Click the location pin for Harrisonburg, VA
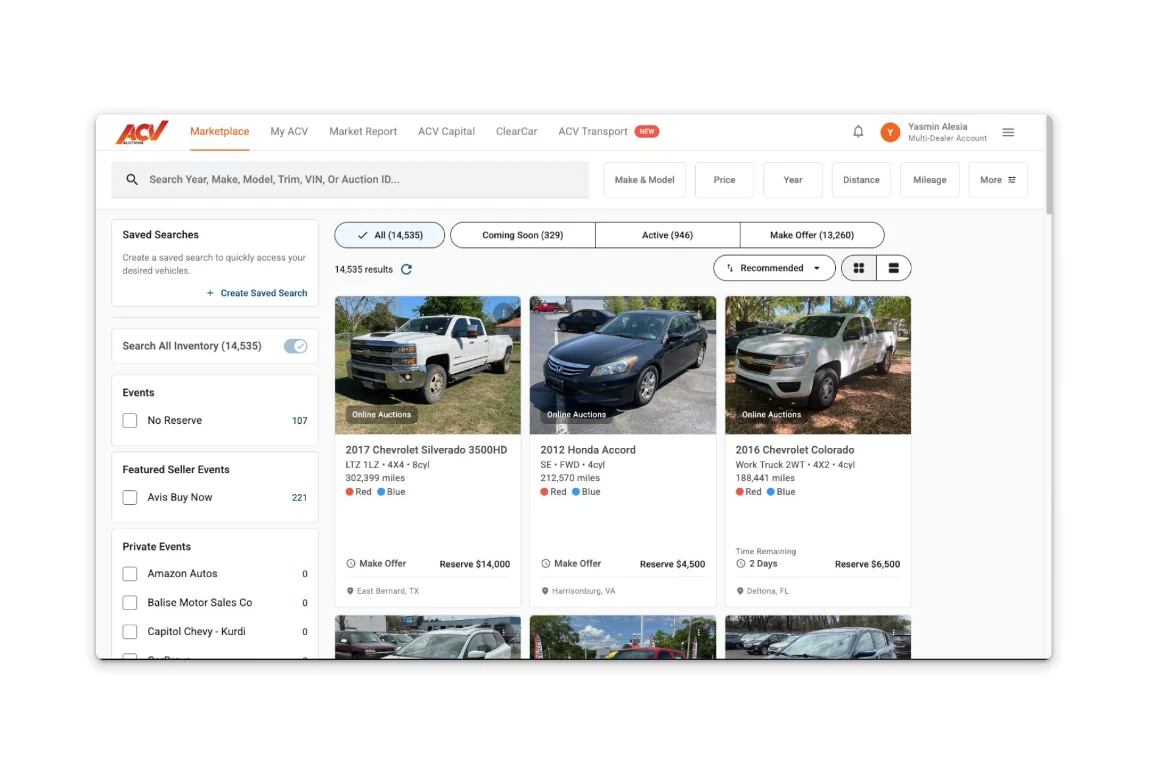This screenshot has height=774, width=1150. click(545, 591)
